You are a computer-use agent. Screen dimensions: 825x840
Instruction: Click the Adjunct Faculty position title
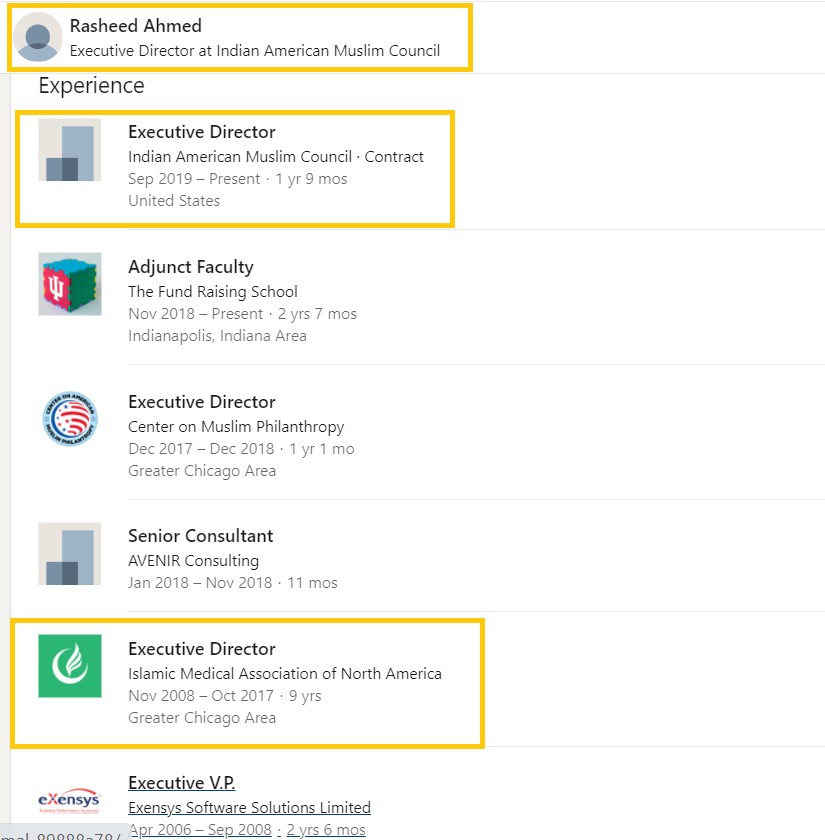[191, 267]
